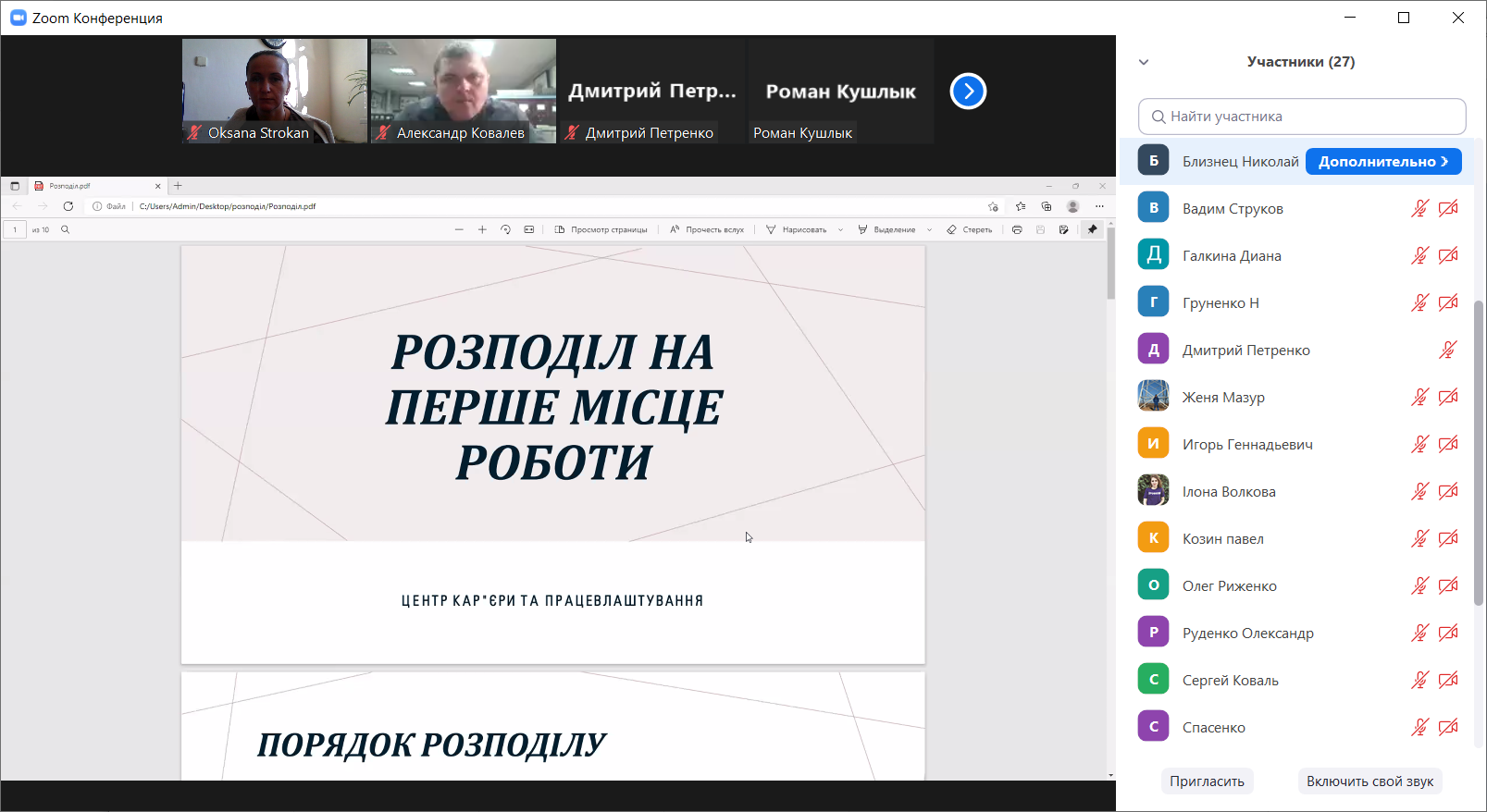The width and height of the screenshot is (1487, 812).
Task: Click the fit to width icon
Action: (529, 229)
